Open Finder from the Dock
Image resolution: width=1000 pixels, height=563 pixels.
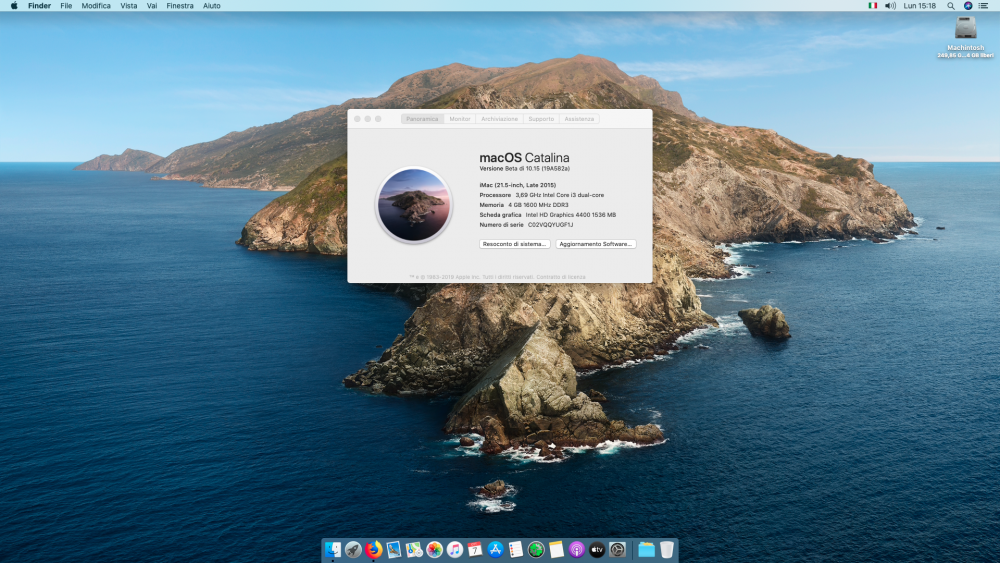tap(333, 549)
